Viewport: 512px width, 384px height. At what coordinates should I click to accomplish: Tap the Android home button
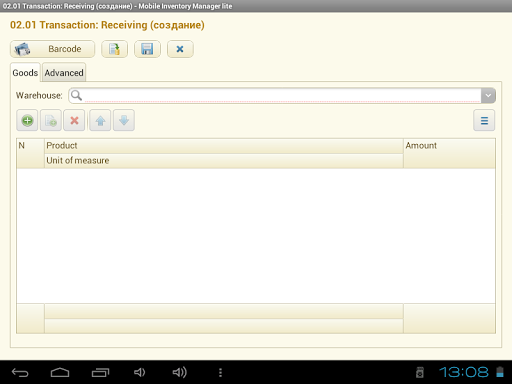60,372
